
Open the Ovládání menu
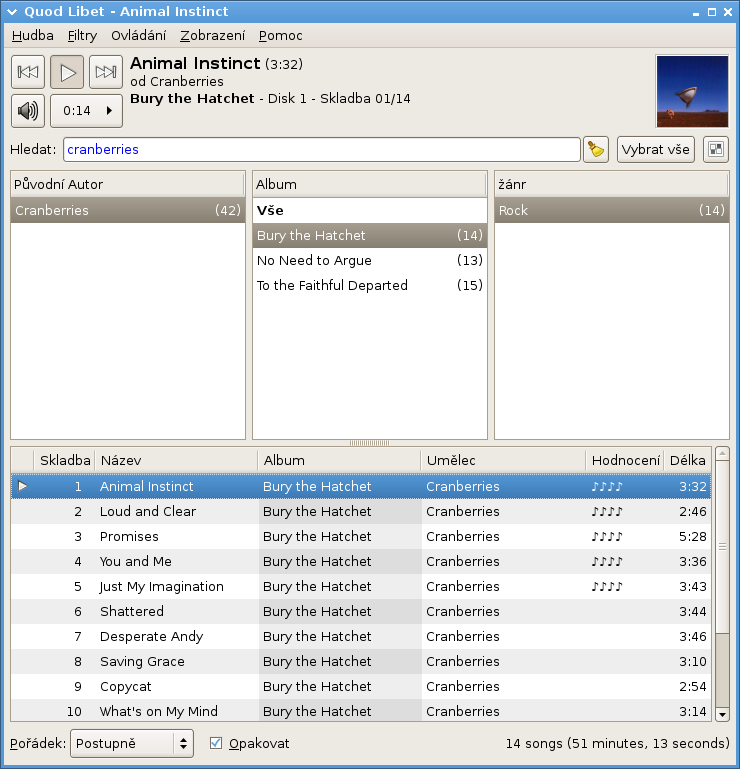point(138,36)
